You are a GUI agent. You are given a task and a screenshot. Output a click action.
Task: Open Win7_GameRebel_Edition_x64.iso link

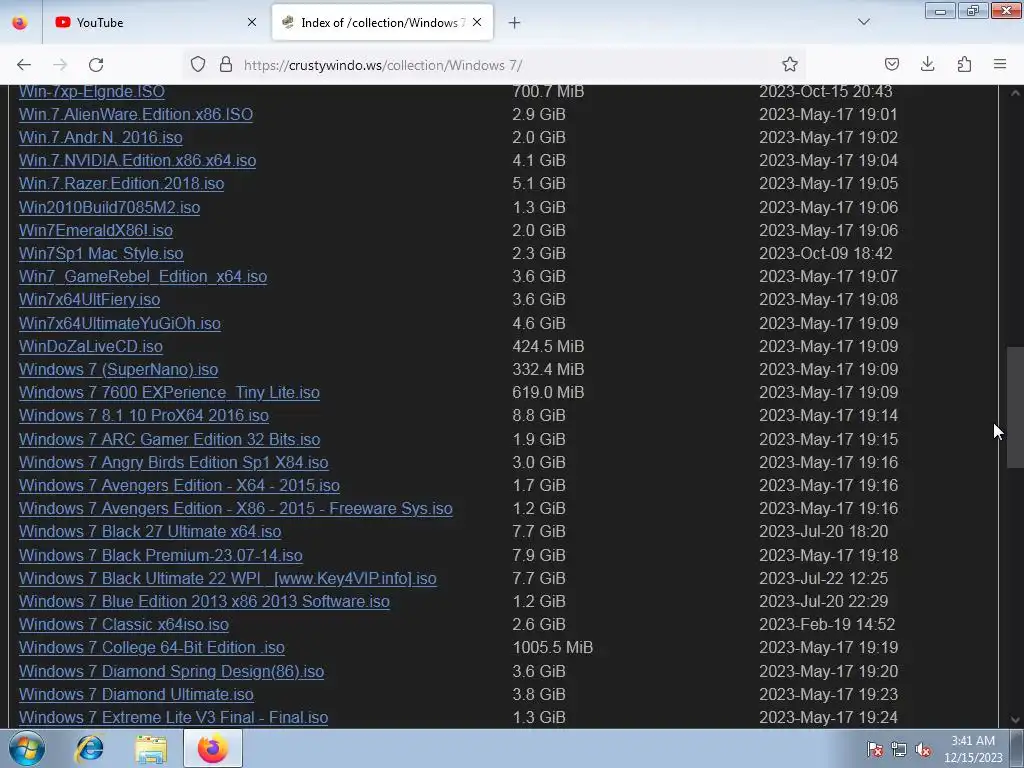click(143, 276)
